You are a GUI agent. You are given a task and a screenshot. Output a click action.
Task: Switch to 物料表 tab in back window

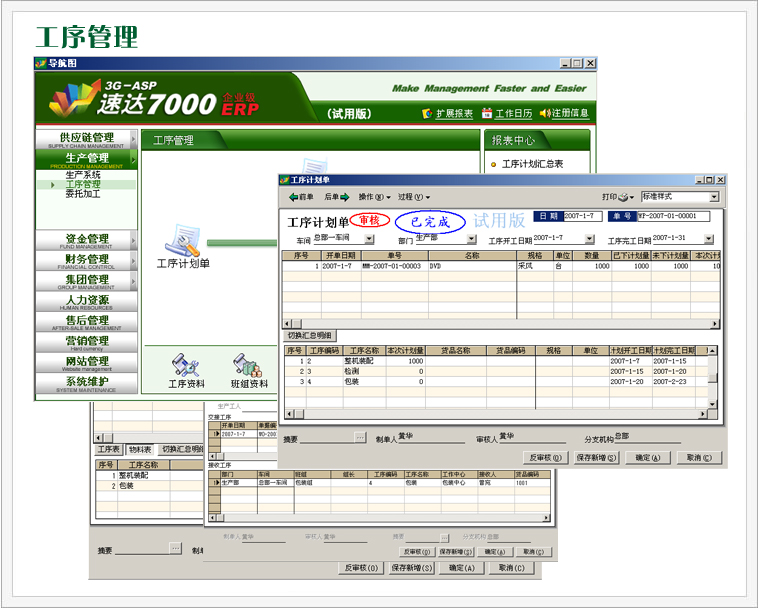[140, 449]
